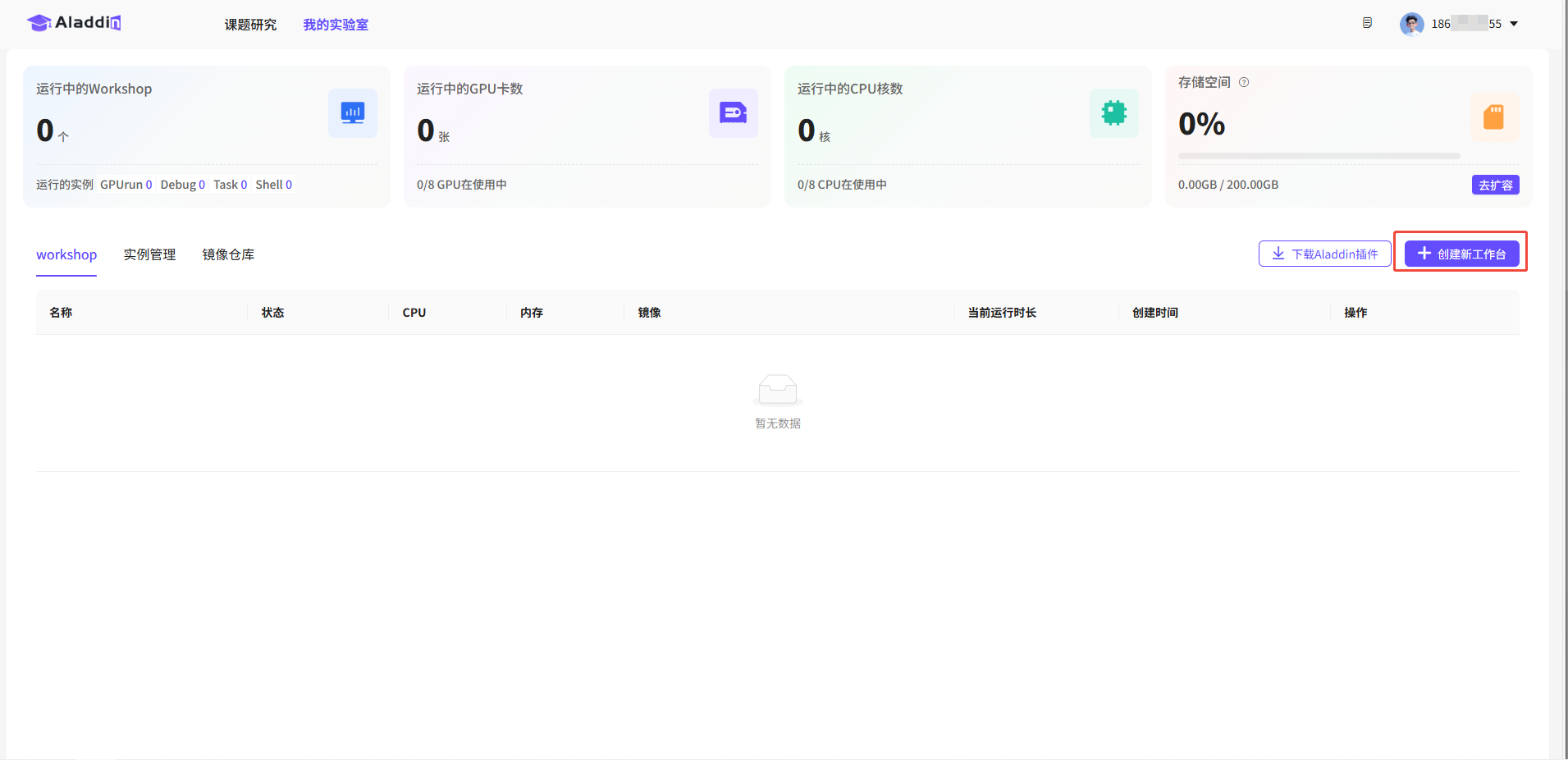Click the storage usage progress bar
This screenshot has width=1568, height=760.
[x=1319, y=156]
